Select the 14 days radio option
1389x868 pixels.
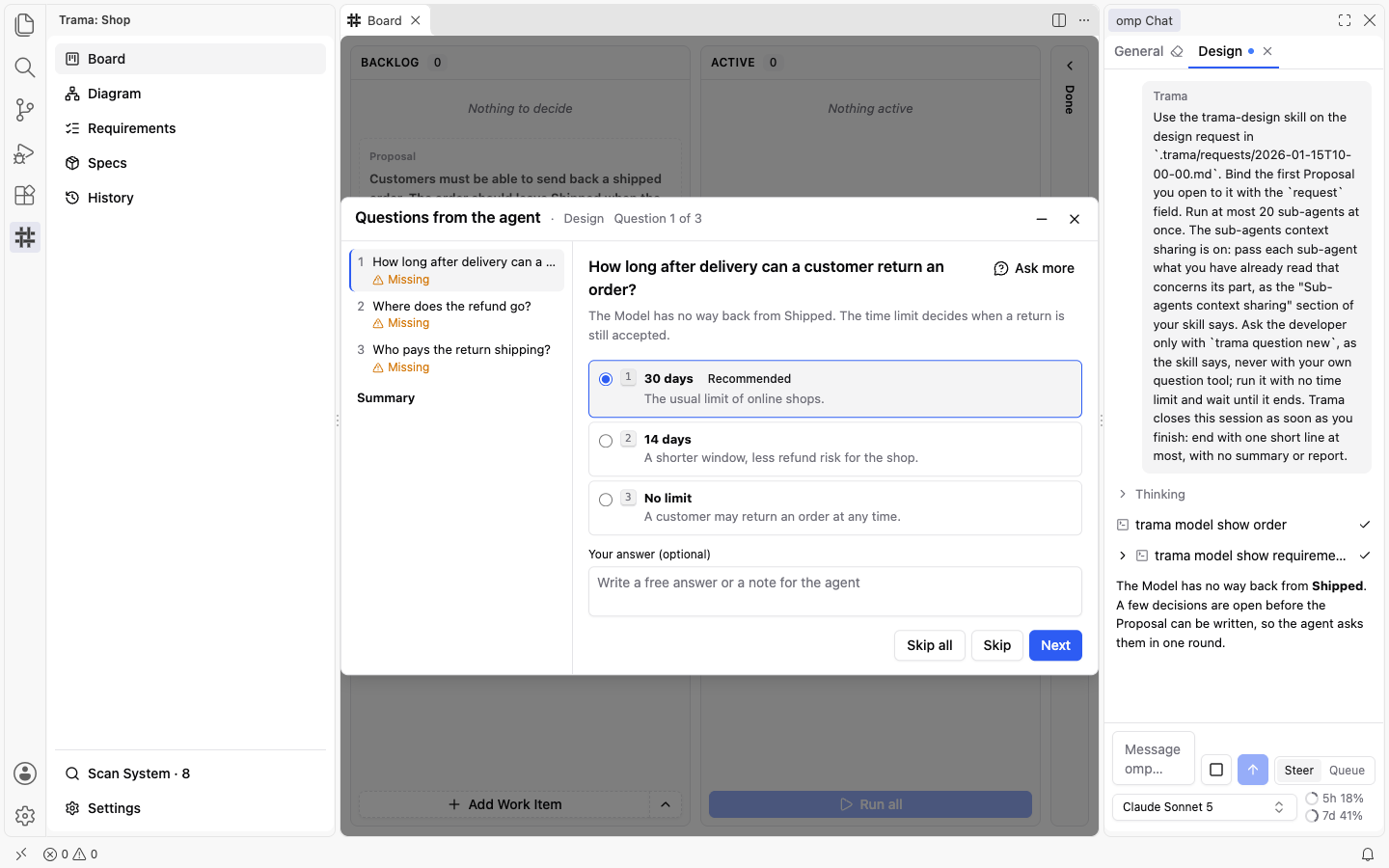pos(606,441)
